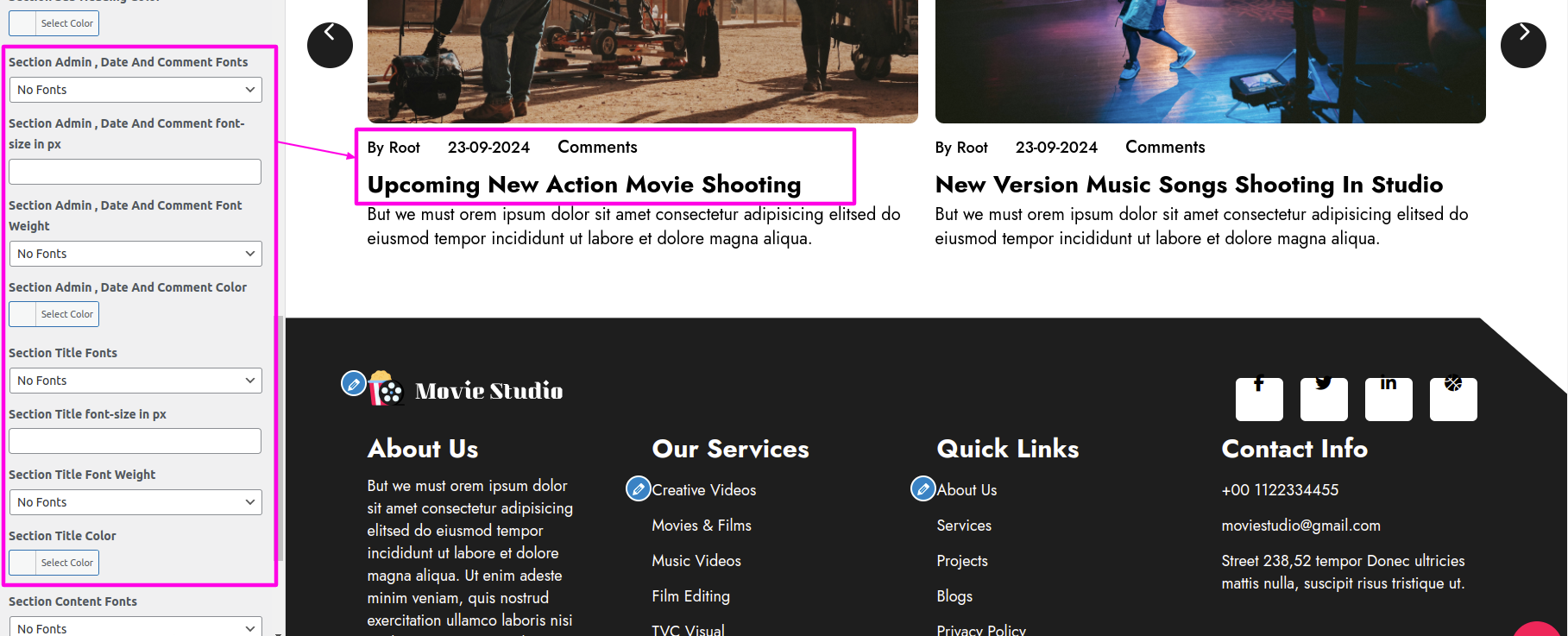Open the Section Content Fonts dropdown
Viewport: 1568px width, 636px height.
pos(135,627)
